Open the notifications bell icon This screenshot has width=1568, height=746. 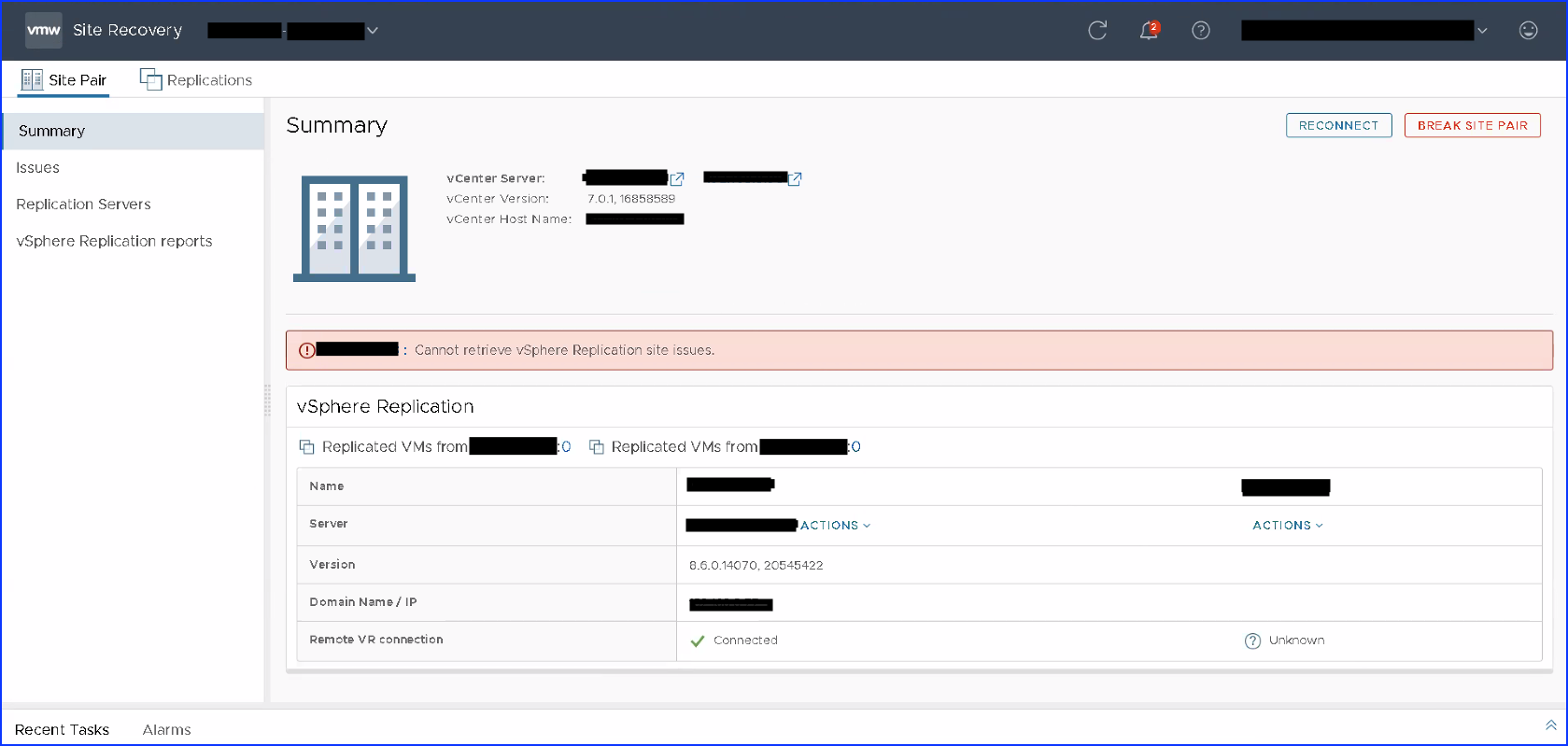pos(1149,31)
